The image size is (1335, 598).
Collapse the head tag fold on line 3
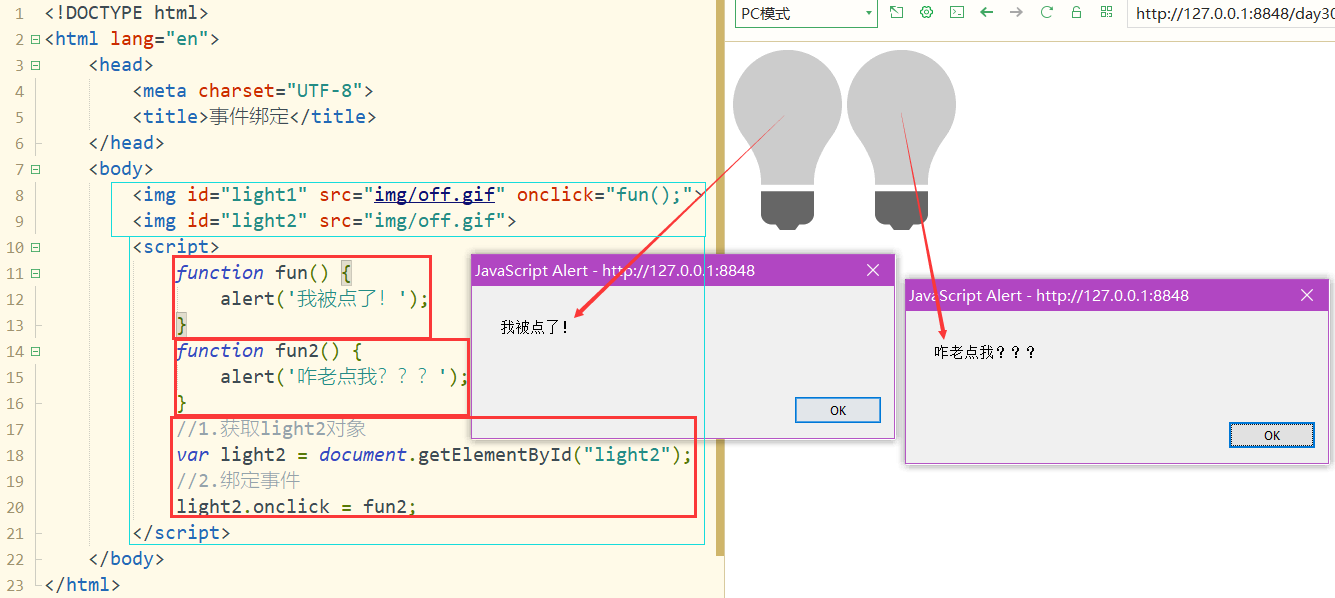pos(36,65)
